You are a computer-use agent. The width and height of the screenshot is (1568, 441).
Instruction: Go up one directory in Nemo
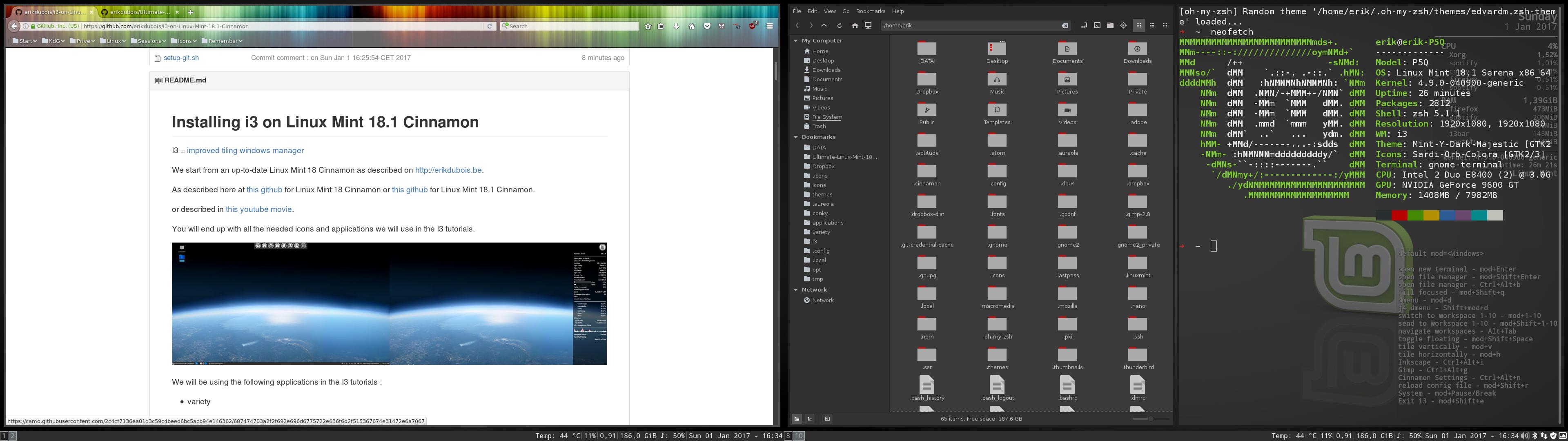point(824,26)
